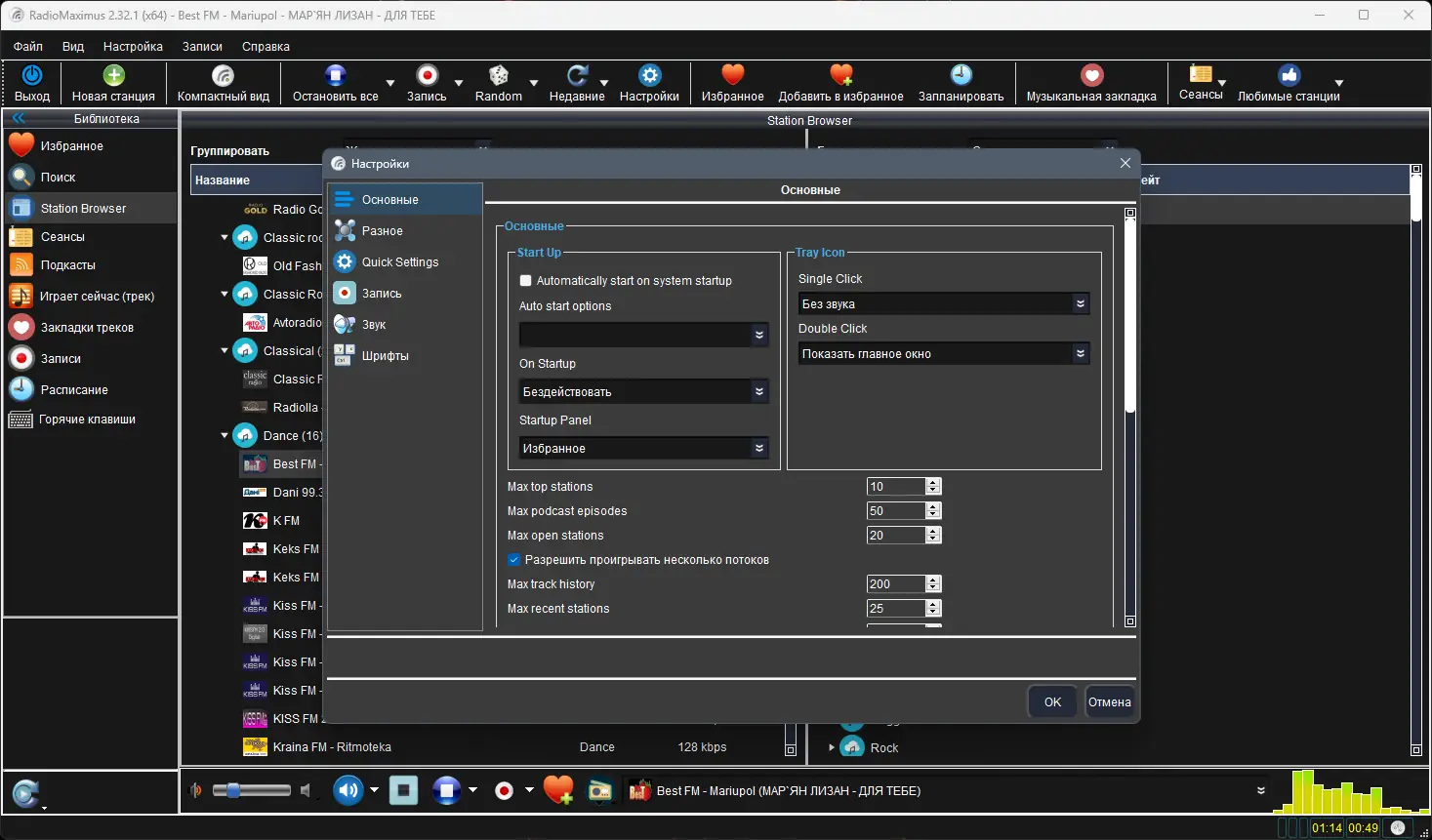The width and height of the screenshot is (1432, 840).
Task: Select the Звук settings tab
Action: coord(405,325)
